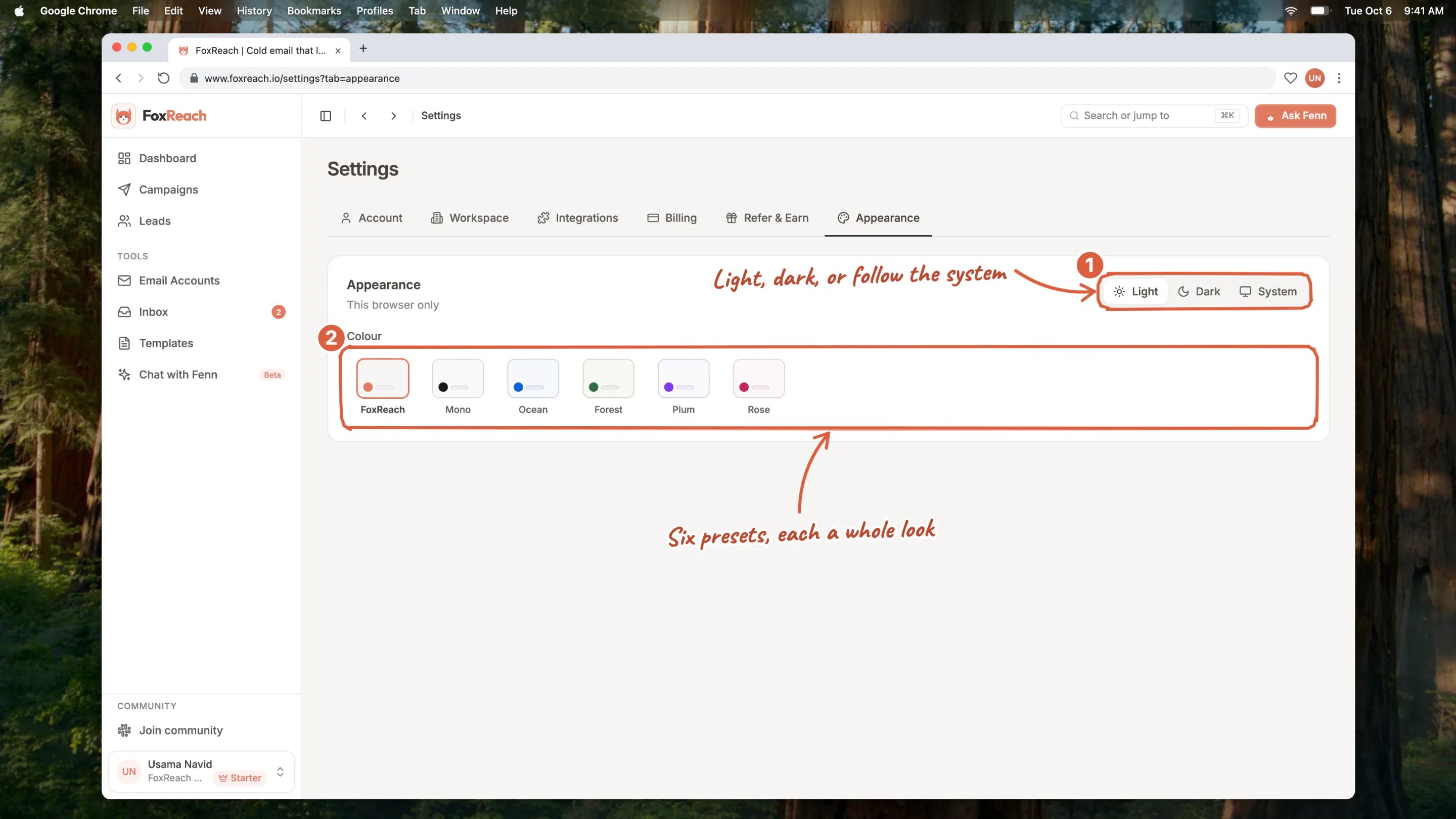Viewport: 1456px width, 819px height.
Task: Go forward using the app header arrow
Action: (x=393, y=116)
